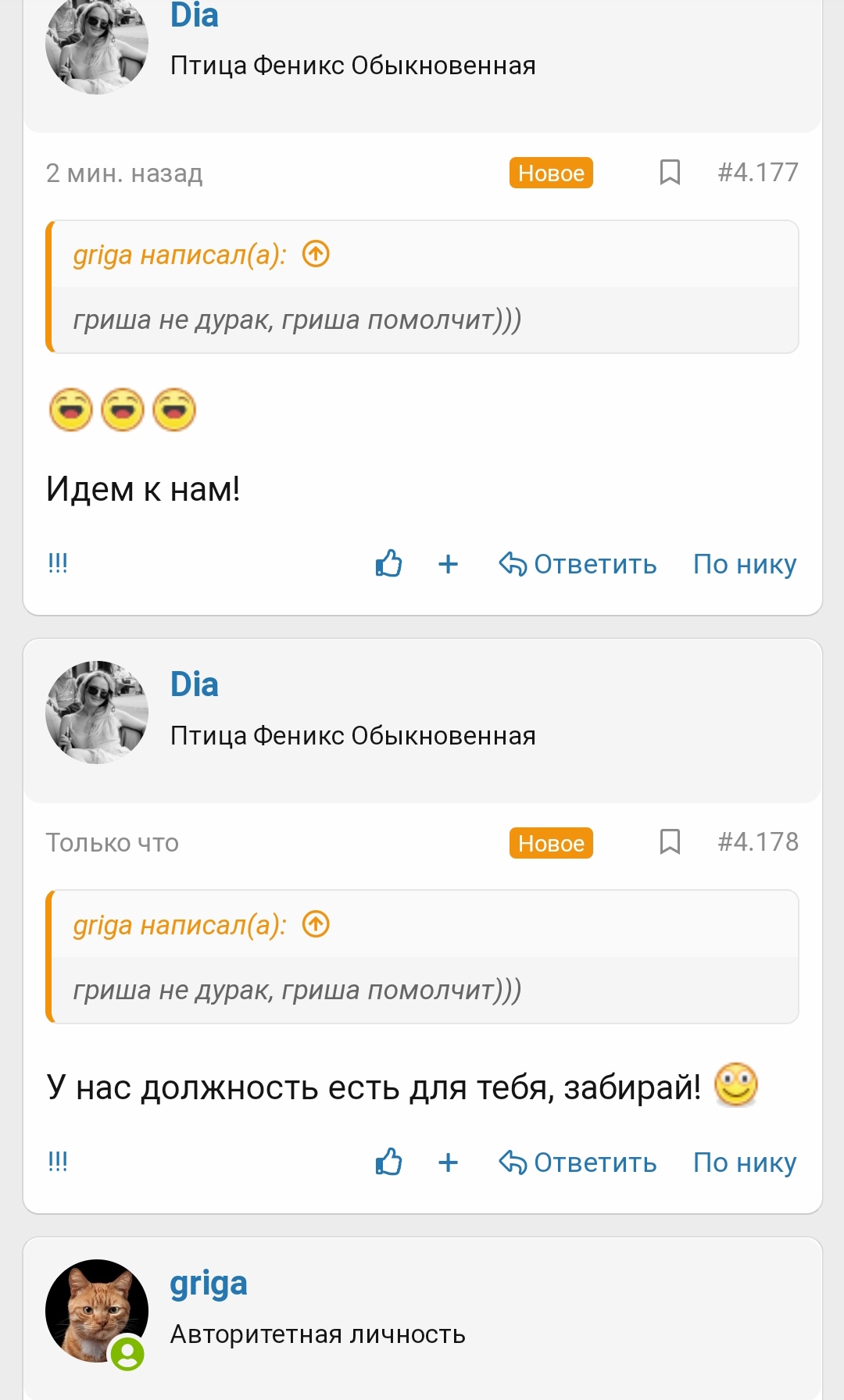Open permalink #4.178

click(758, 842)
